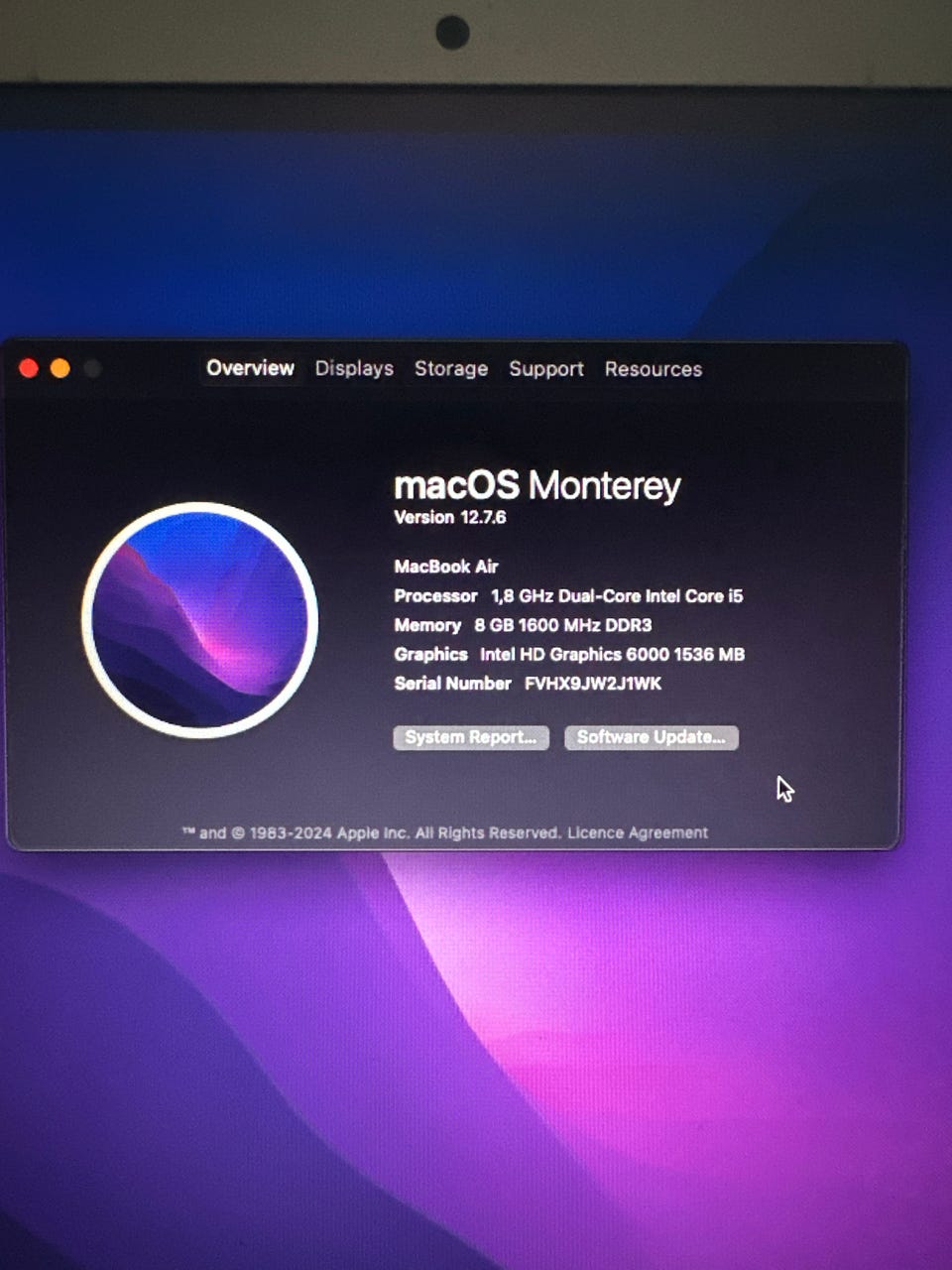Switch to the Overview tab

point(250,368)
